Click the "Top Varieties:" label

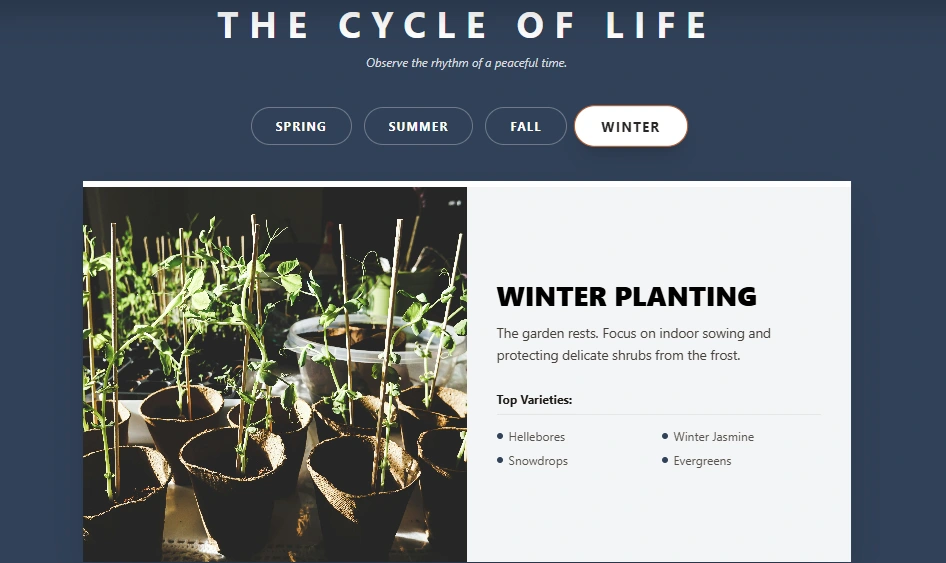click(534, 400)
